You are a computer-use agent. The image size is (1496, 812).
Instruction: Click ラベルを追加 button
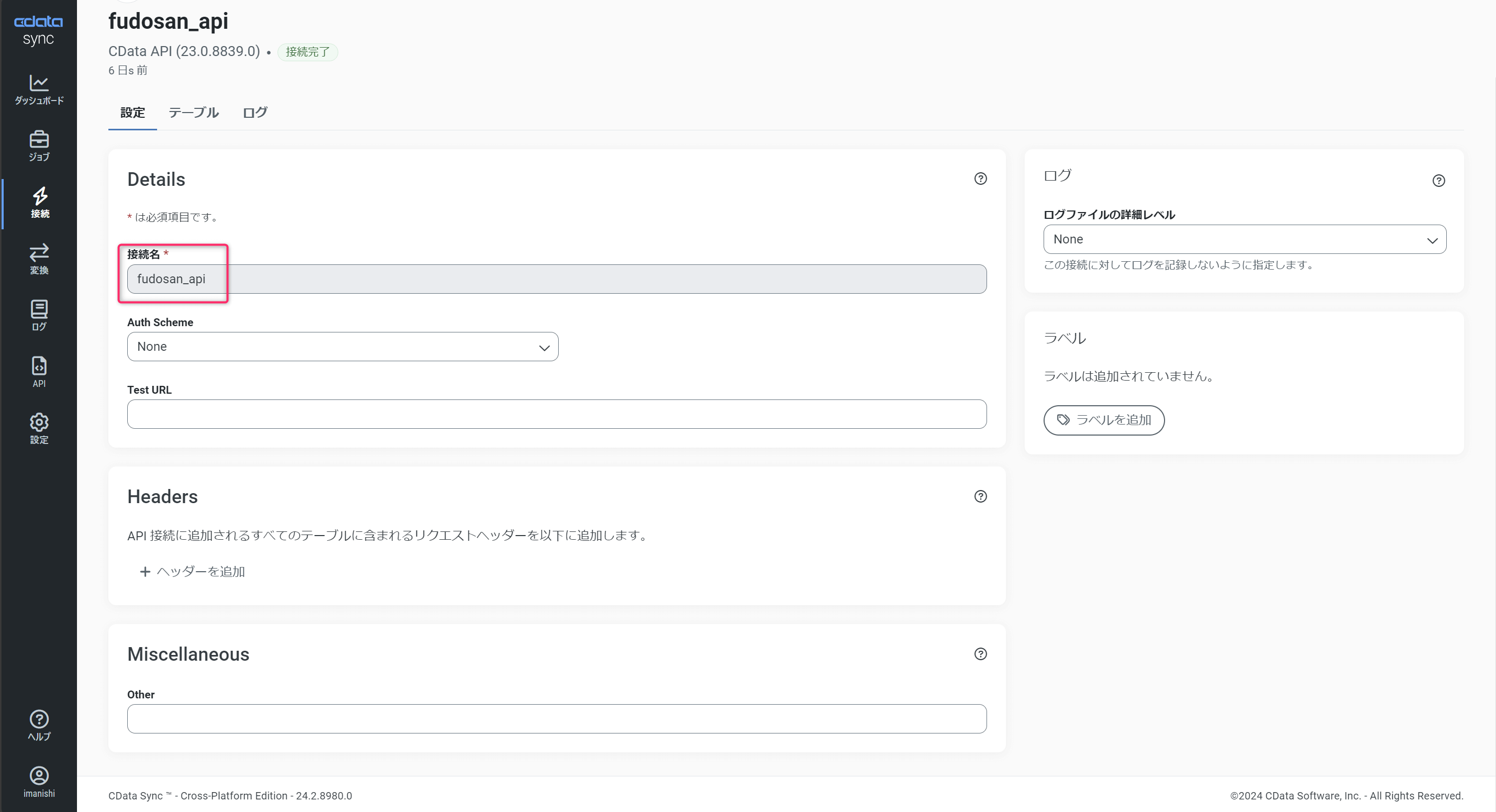(1103, 420)
